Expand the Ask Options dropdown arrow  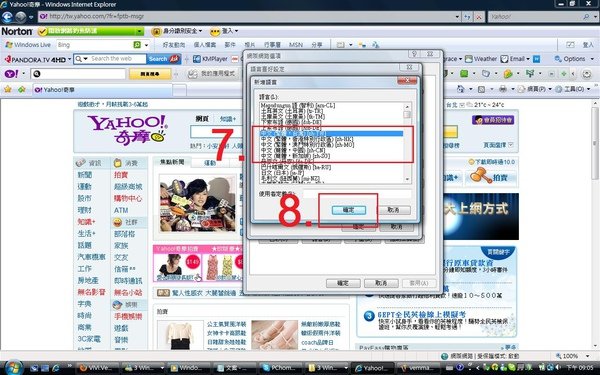point(592,59)
